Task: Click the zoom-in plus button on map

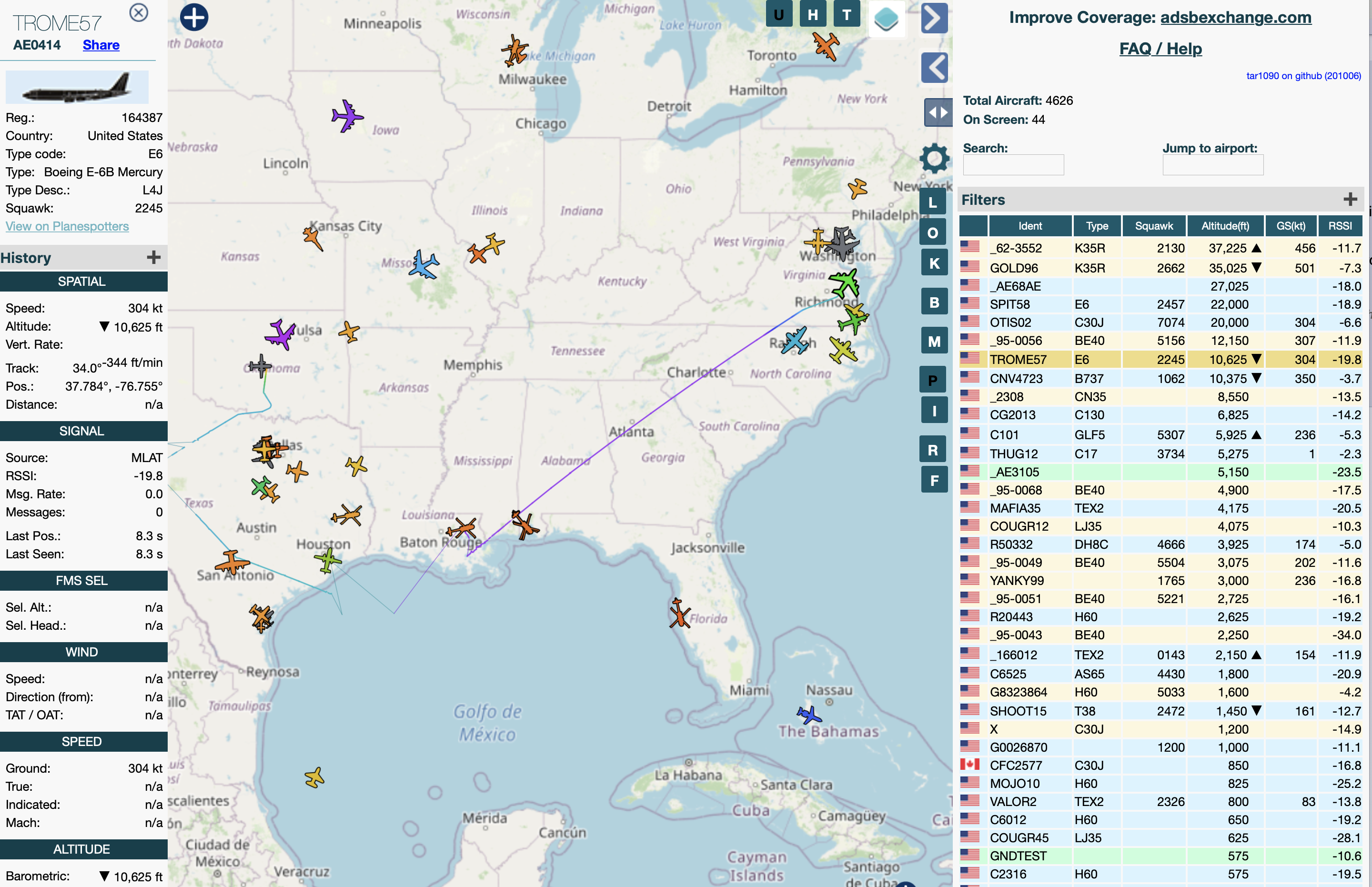Action: point(194,17)
